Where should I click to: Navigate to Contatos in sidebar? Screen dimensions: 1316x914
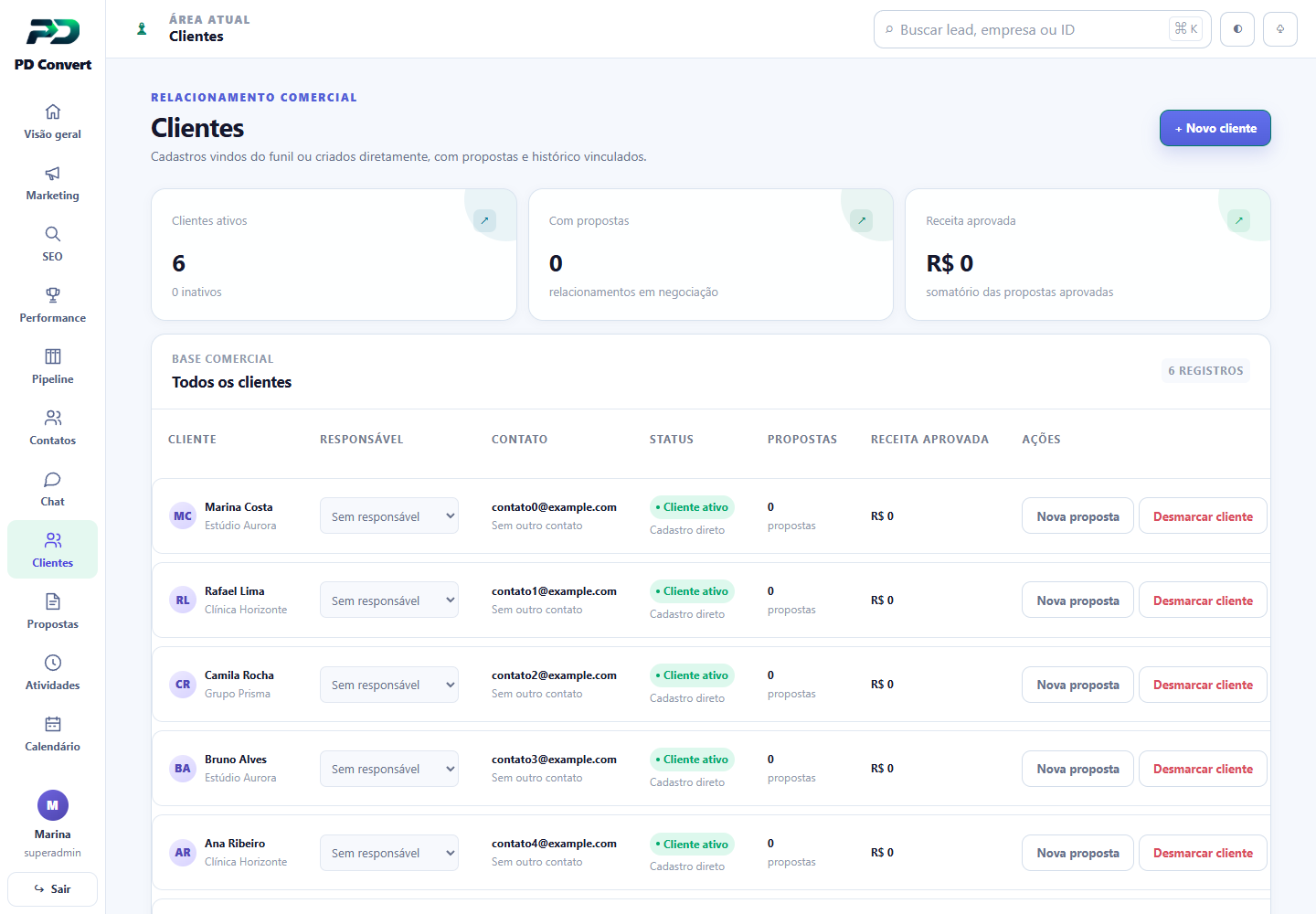[53, 428]
